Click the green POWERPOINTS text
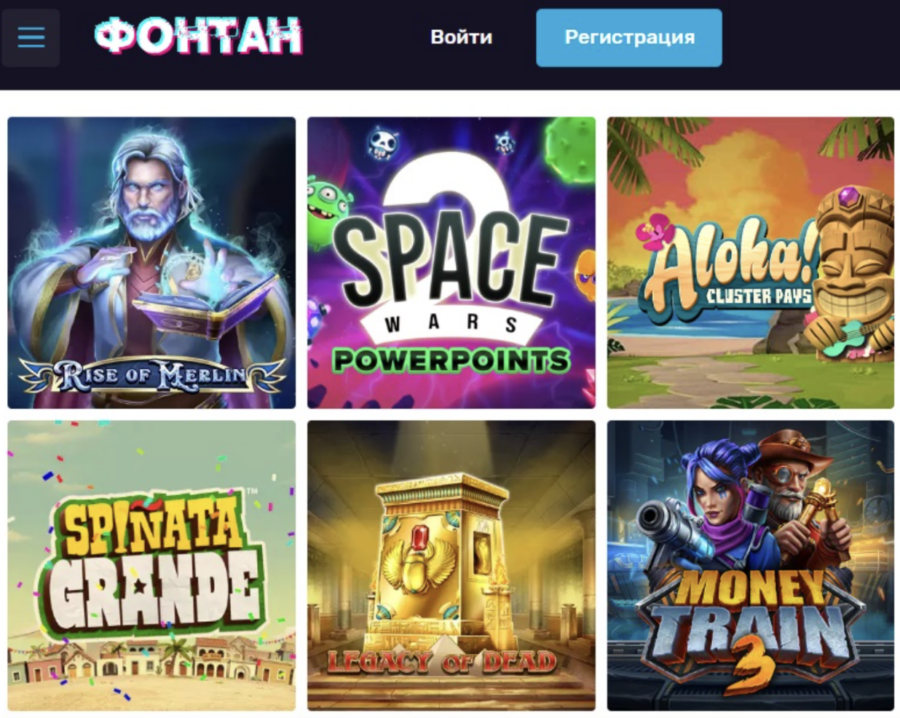Screen dimensions: 900x718 click(452, 361)
